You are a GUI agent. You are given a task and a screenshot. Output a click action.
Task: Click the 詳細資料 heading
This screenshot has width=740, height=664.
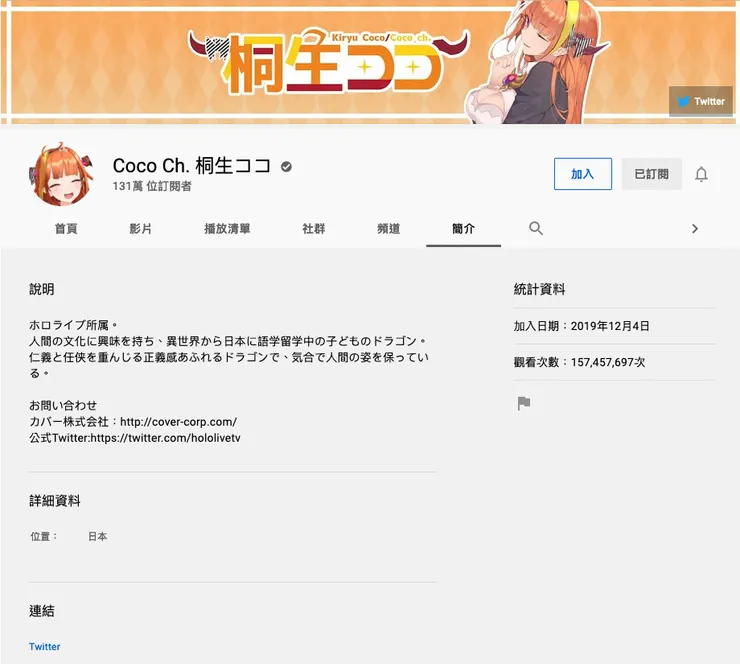pyautogui.click(x=55, y=501)
